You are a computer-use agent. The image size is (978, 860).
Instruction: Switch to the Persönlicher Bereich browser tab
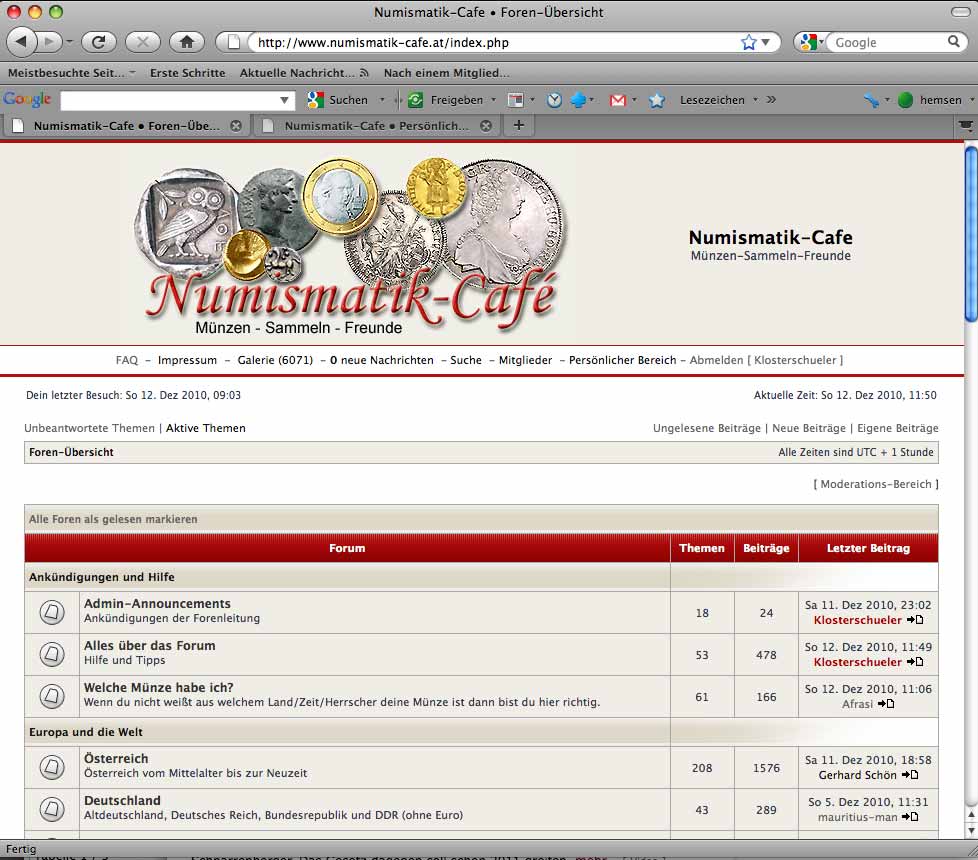(x=375, y=126)
